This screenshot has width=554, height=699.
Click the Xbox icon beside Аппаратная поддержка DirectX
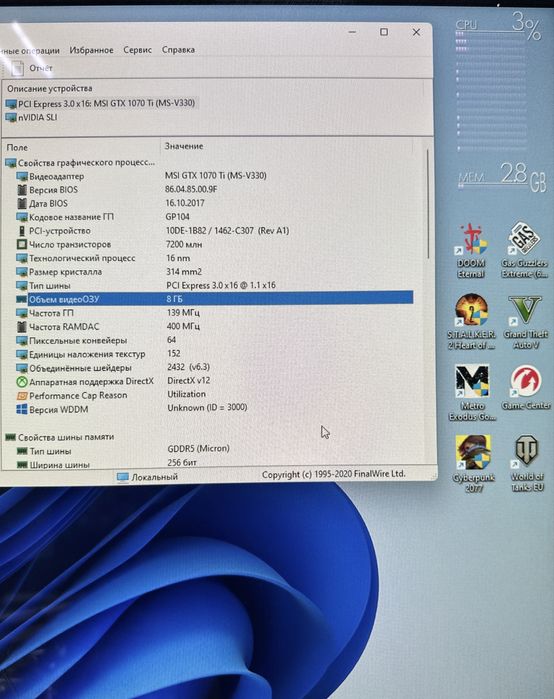(x=22, y=382)
